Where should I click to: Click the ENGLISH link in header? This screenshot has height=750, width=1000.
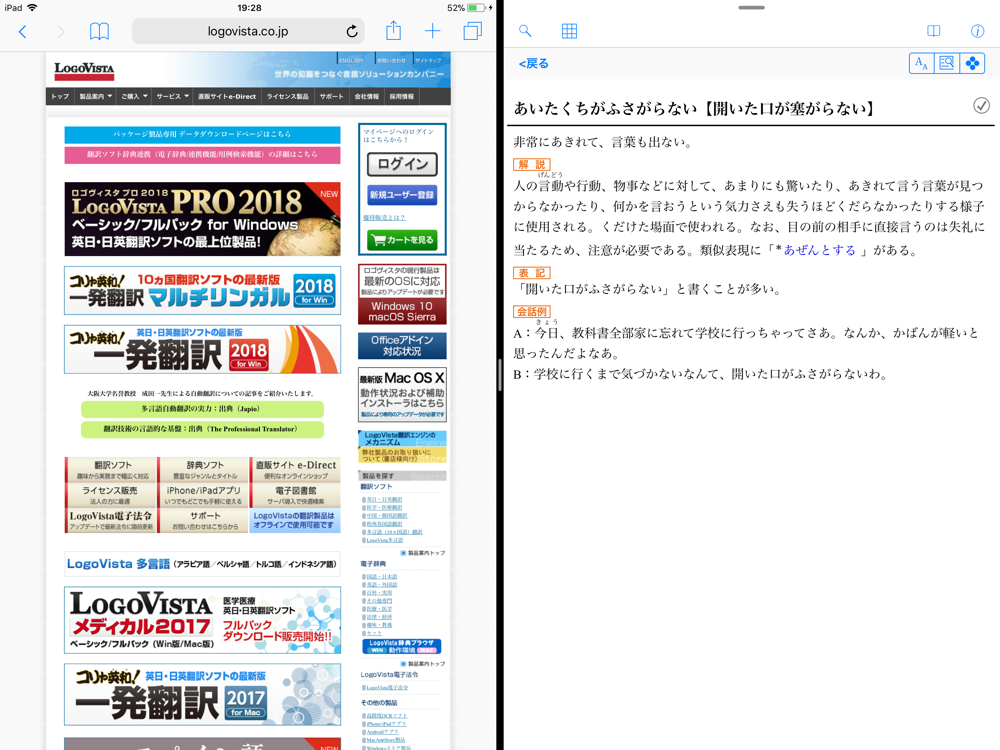pos(351,60)
